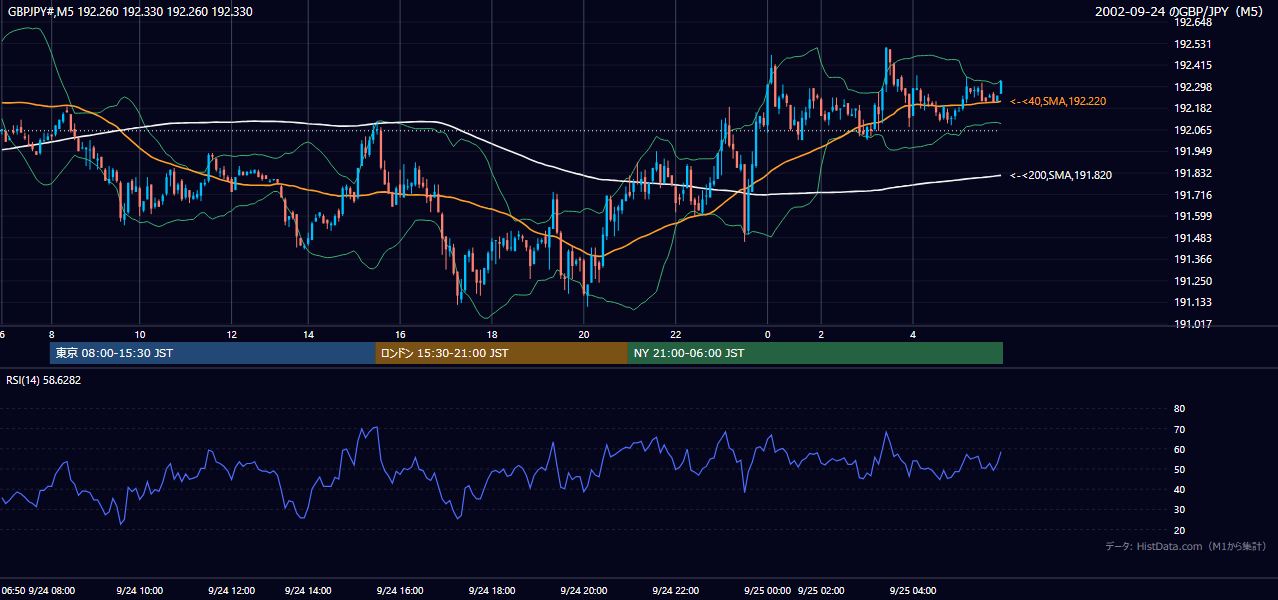Click the 9/24 22:00 bottom time label
Image resolution: width=1278 pixels, height=600 pixels.
click(x=676, y=590)
